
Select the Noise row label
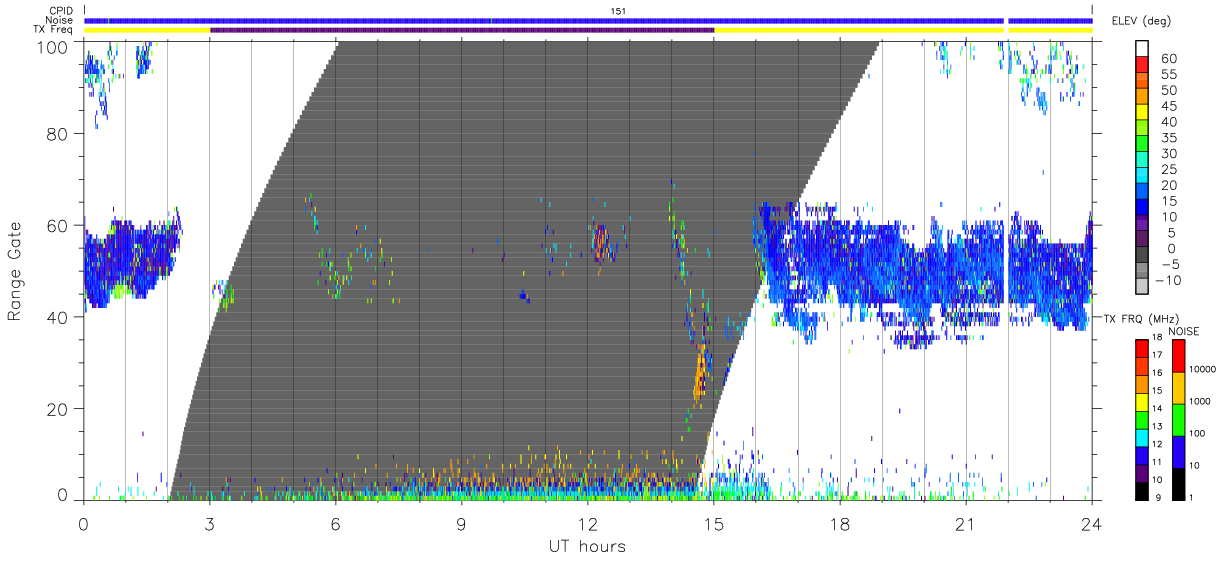[59, 20]
